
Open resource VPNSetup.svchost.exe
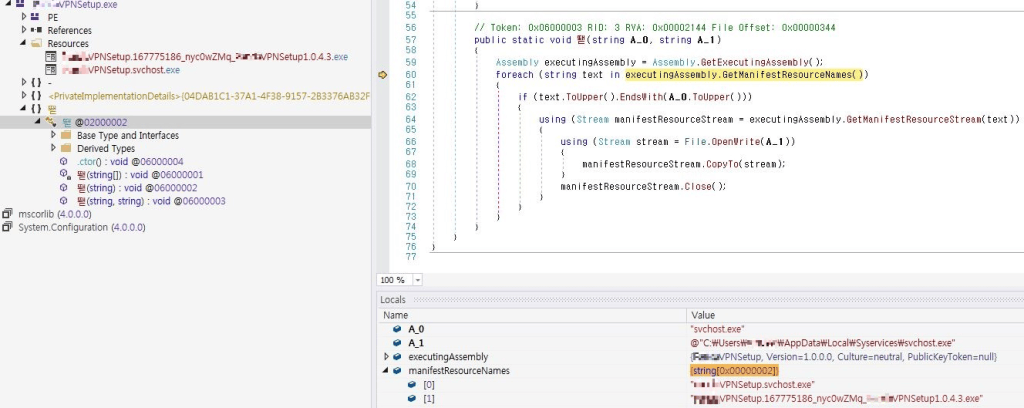(x=120, y=70)
